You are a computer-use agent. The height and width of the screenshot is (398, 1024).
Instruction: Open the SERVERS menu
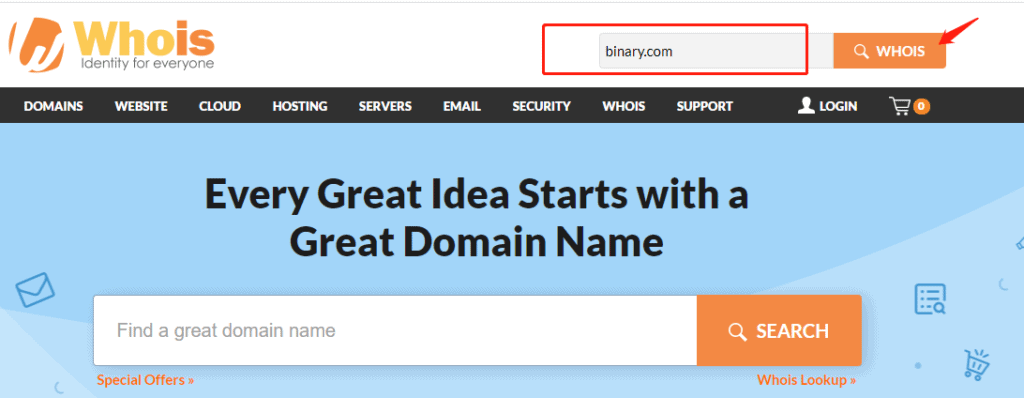[385, 106]
